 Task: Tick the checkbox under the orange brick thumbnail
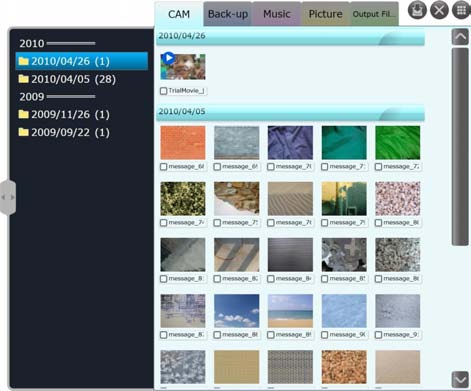point(163,167)
